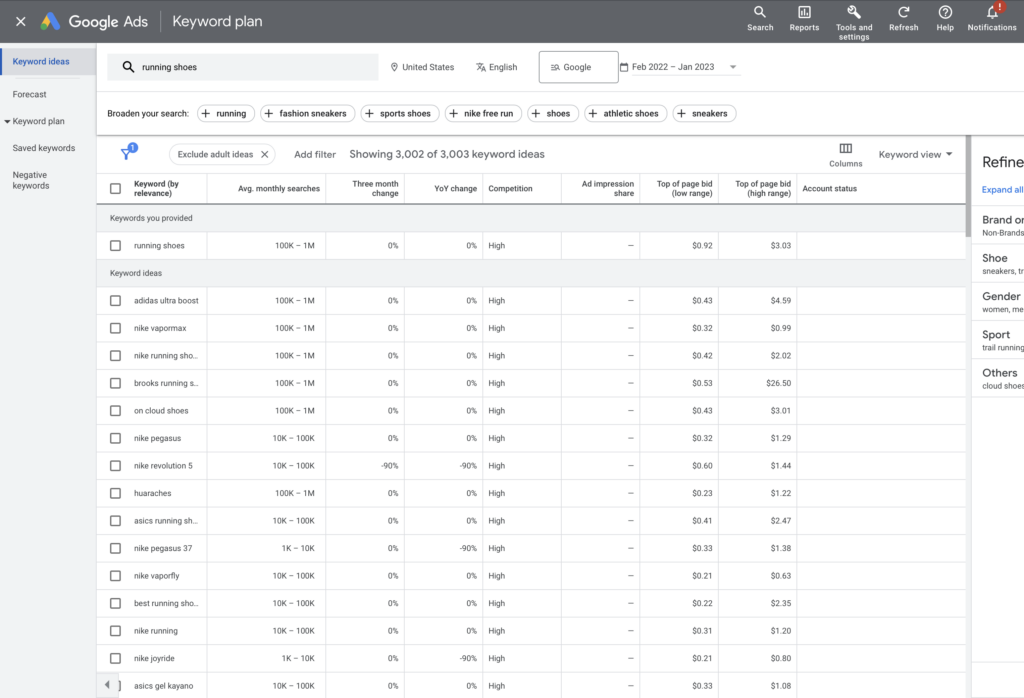Add the nike free run suggestion plus icon
This screenshot has width=1024, height=698.
pyautogui.click(x=453, y=114)
